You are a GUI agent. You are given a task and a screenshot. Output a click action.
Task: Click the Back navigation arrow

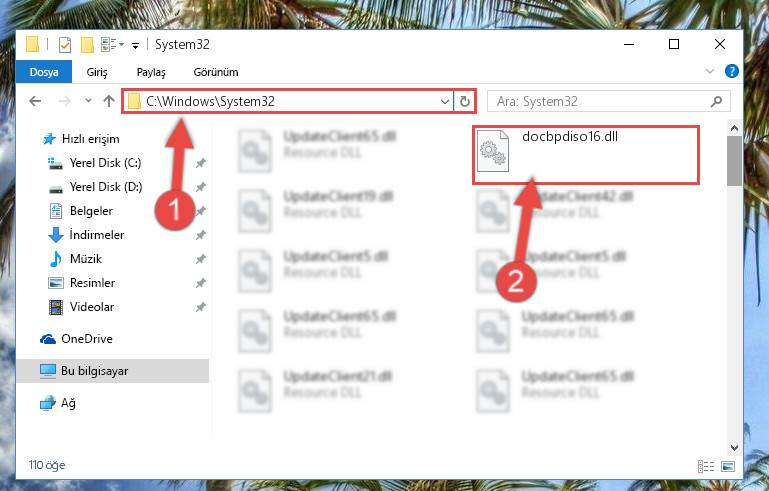pos(35,101)
